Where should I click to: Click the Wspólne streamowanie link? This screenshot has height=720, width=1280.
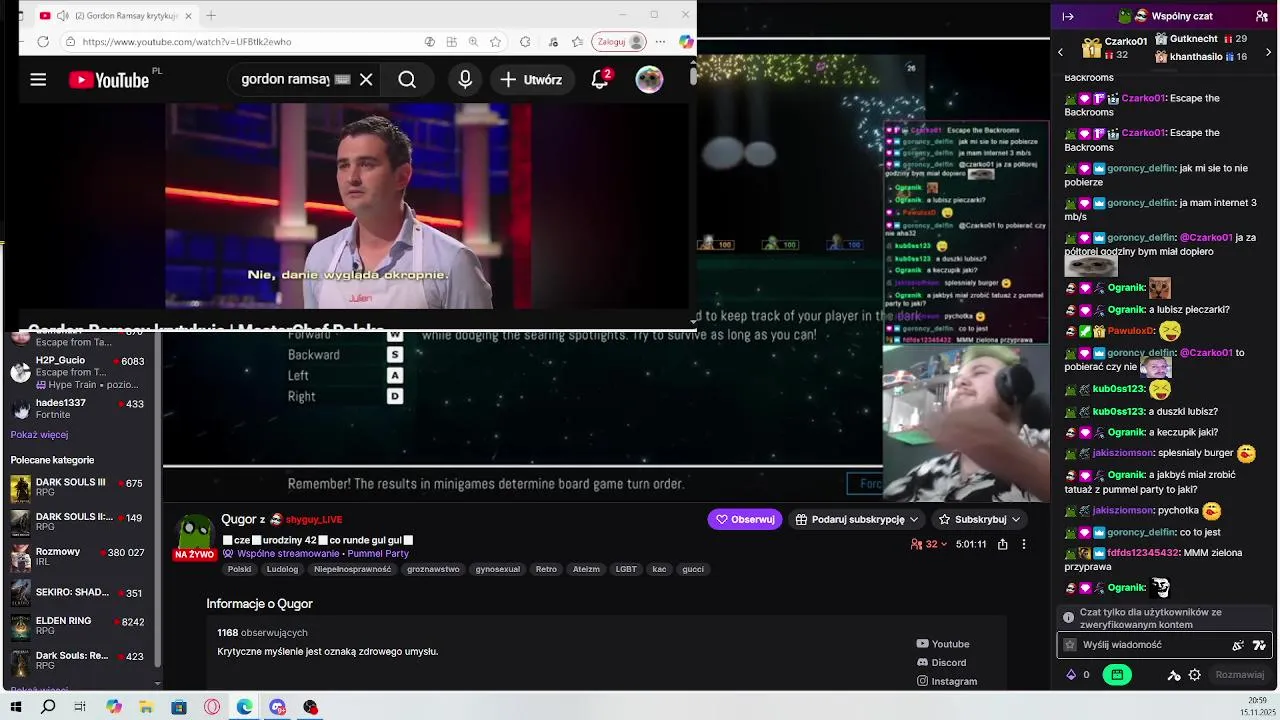tap(288, 554)
